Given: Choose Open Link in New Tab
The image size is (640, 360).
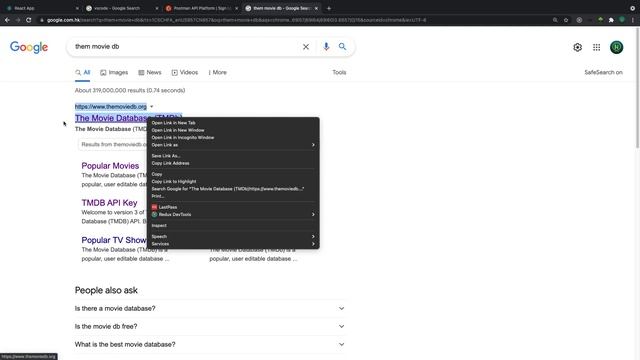Looking at the screenshot, I should [233, 123].
